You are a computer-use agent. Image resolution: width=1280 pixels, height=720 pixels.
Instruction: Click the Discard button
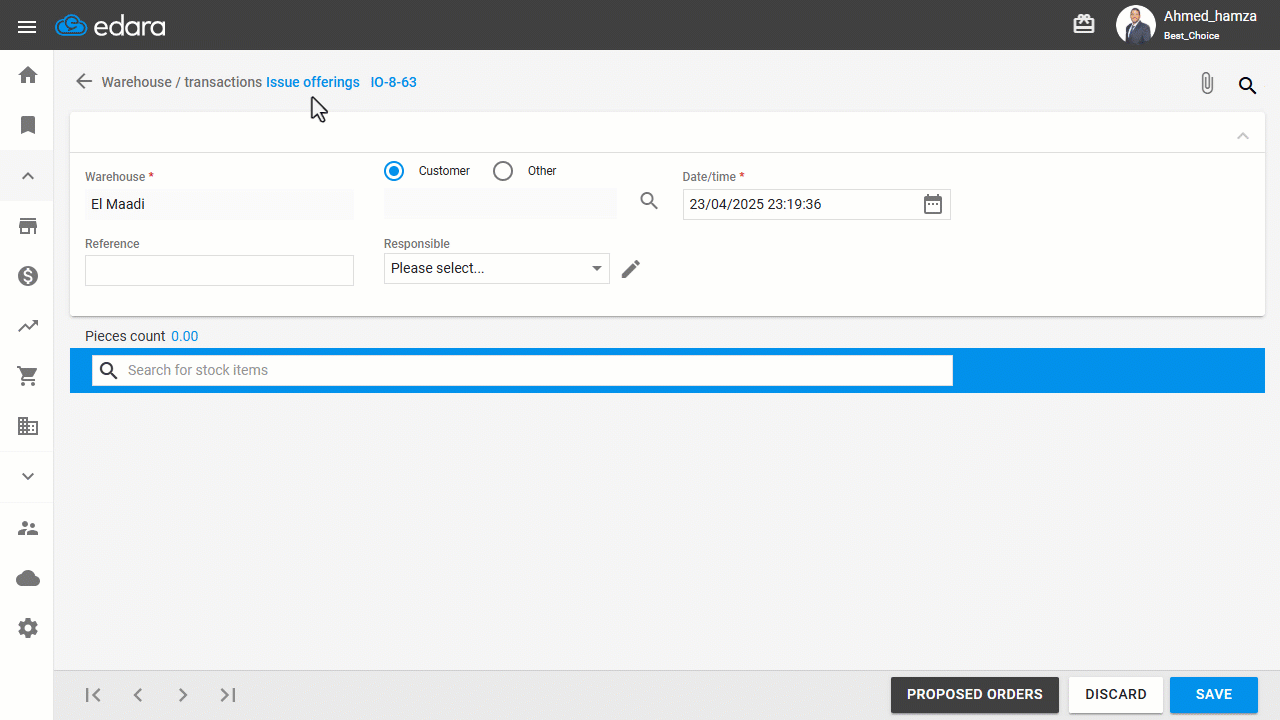coord(1116,695)
